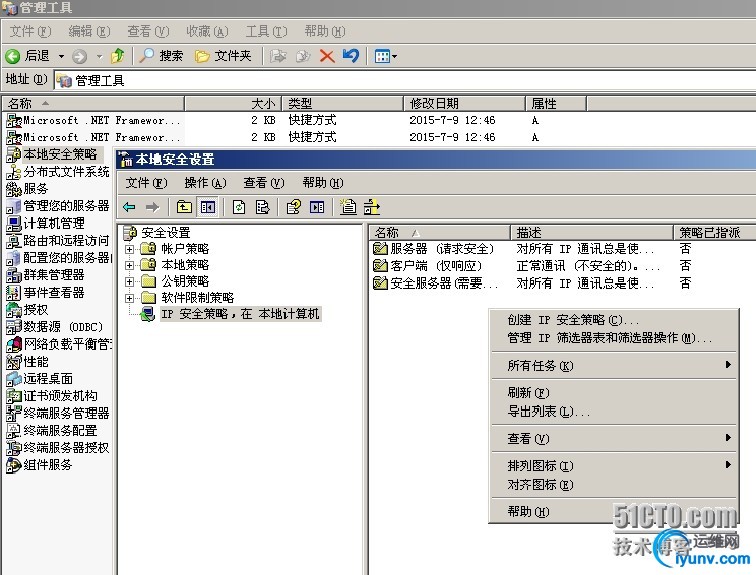Open 文件(F) menu in Explorer window
The image size is (756, 575).
pyautogui.click(x=30, y=31)
